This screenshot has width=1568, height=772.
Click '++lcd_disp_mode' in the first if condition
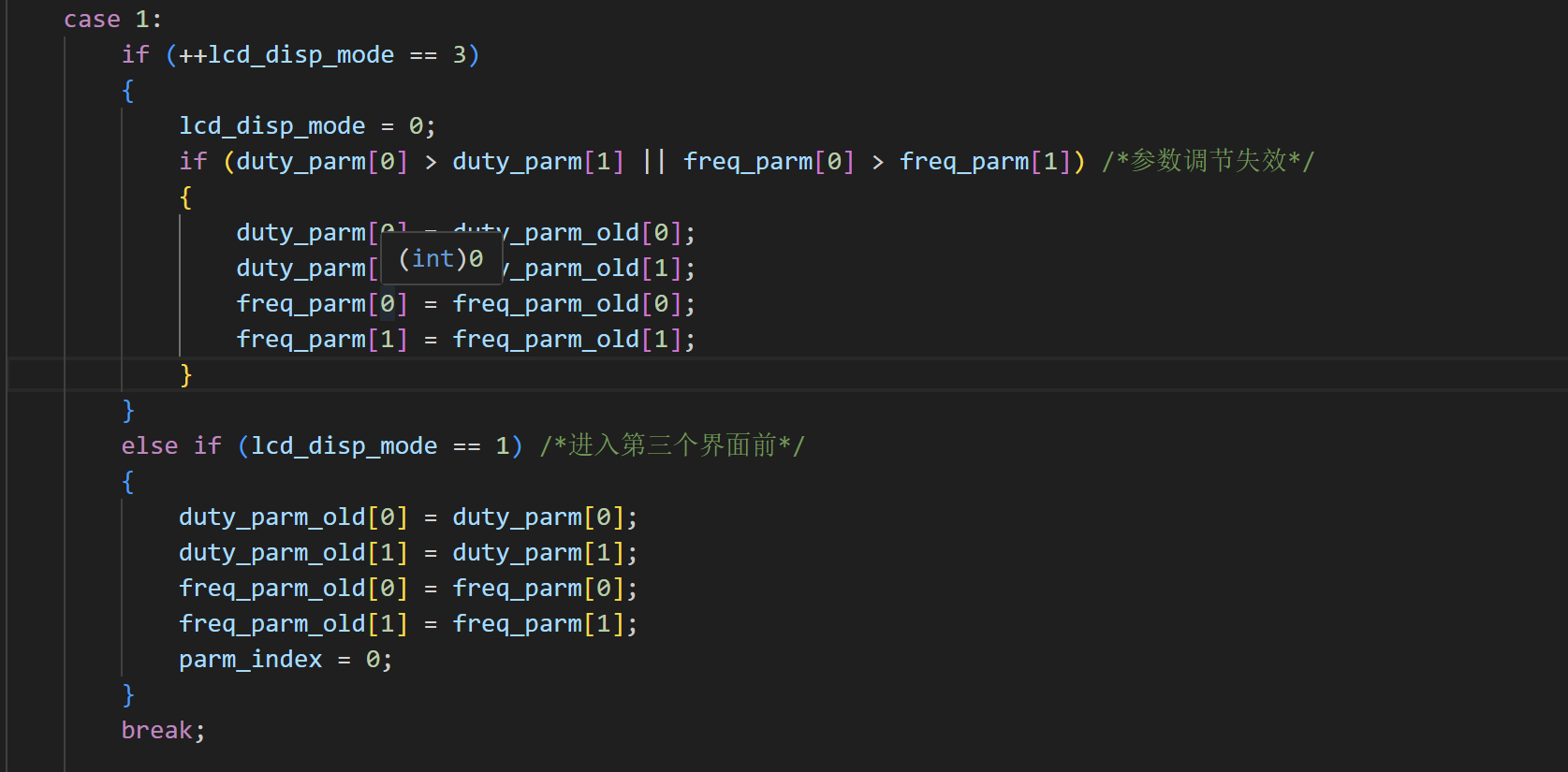tap(286, 54)
